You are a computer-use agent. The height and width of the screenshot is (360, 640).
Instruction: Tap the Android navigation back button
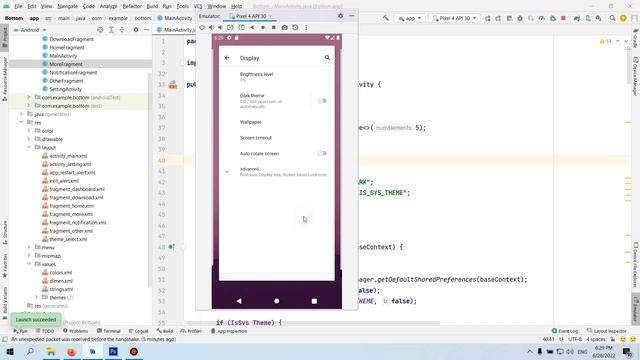(239, 301)
